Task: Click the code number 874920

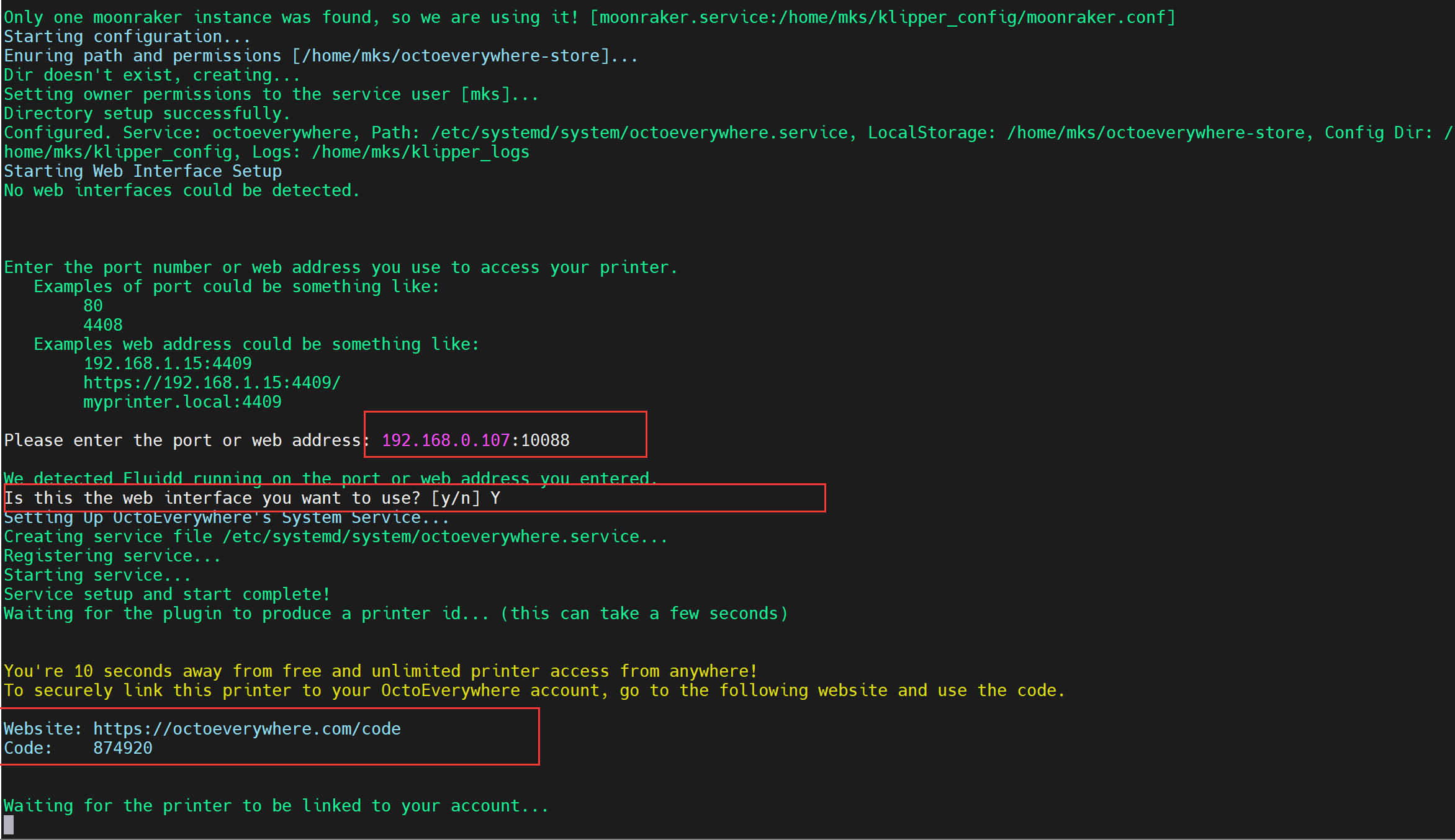Action: point(123,748)
